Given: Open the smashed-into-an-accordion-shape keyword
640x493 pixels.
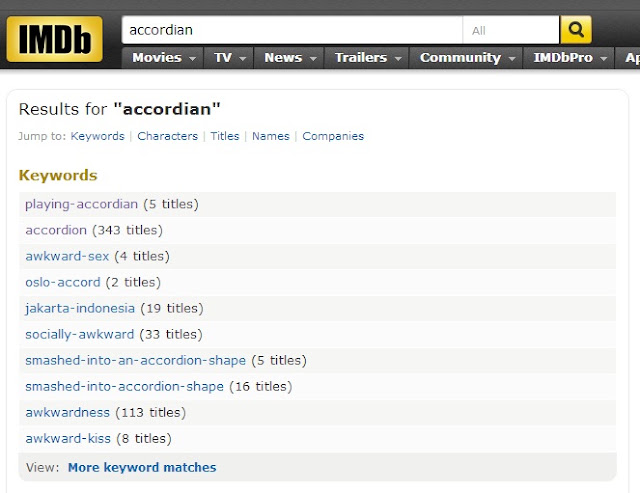Looking at the screenshot, I should point(136,360).
